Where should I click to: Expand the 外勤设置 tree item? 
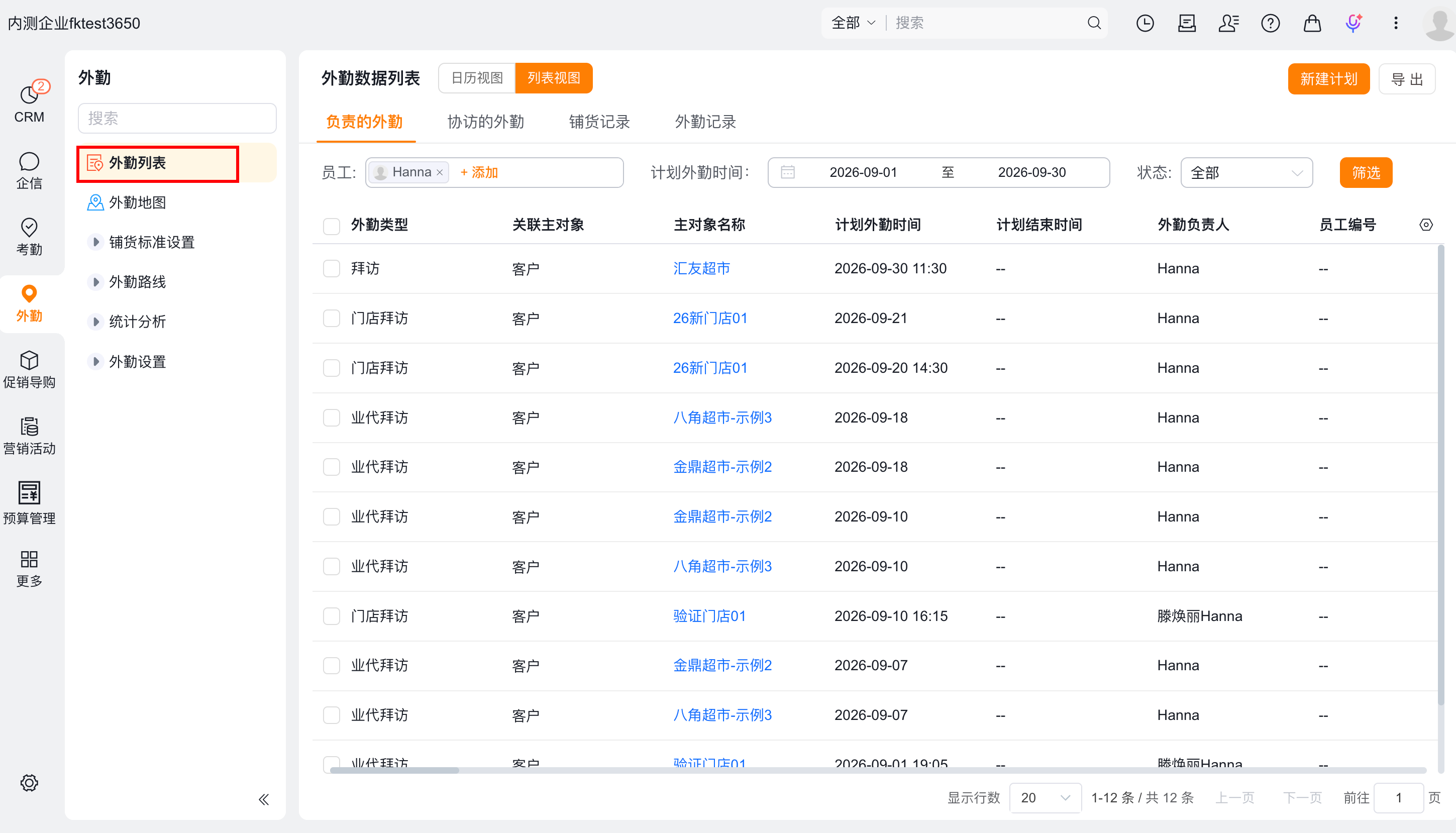[95, 362]
